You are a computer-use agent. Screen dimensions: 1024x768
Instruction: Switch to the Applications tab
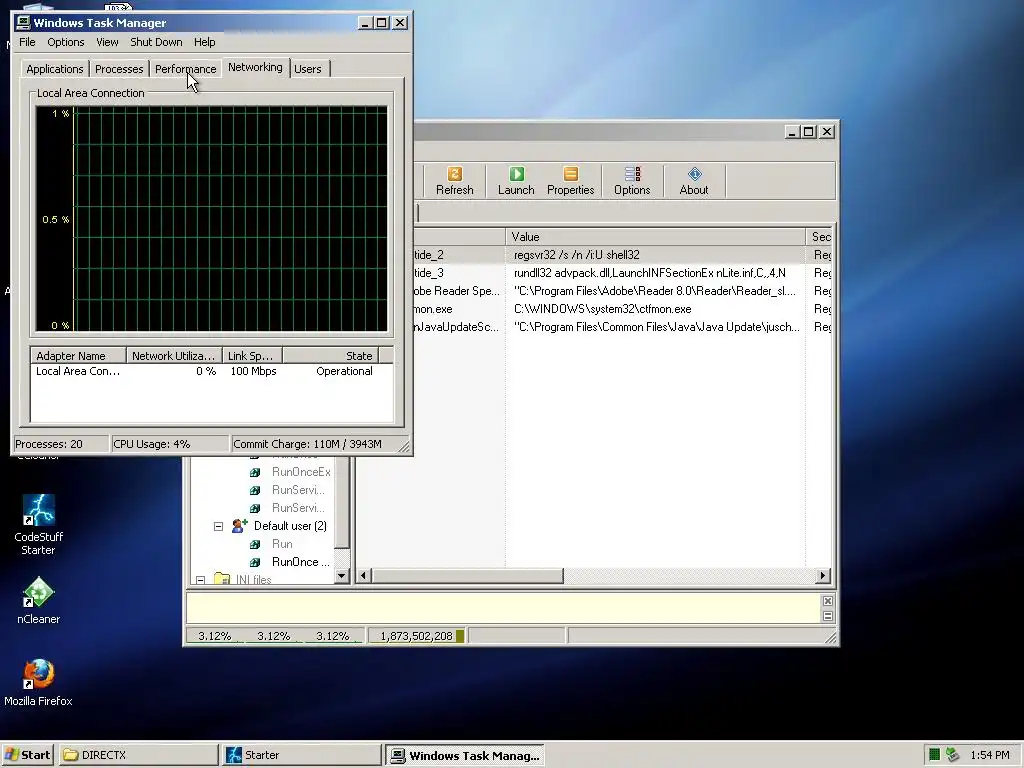pyautogui.click(x=55, y=69)
